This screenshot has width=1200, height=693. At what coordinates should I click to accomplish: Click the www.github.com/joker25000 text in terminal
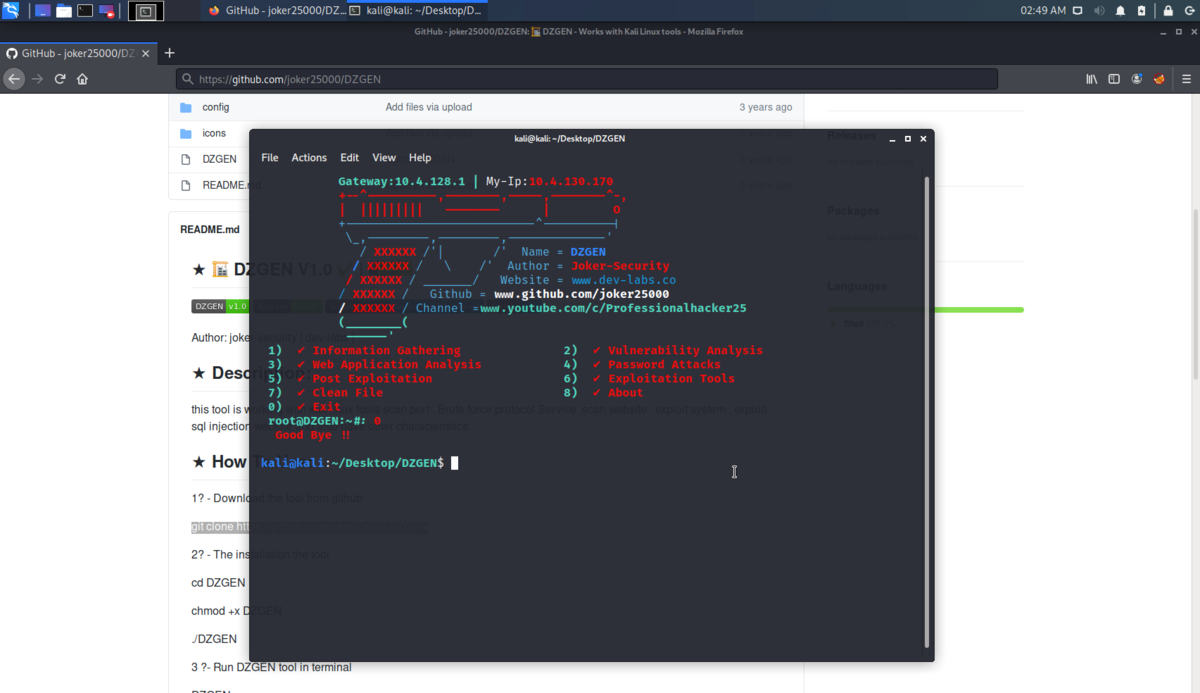582,295
